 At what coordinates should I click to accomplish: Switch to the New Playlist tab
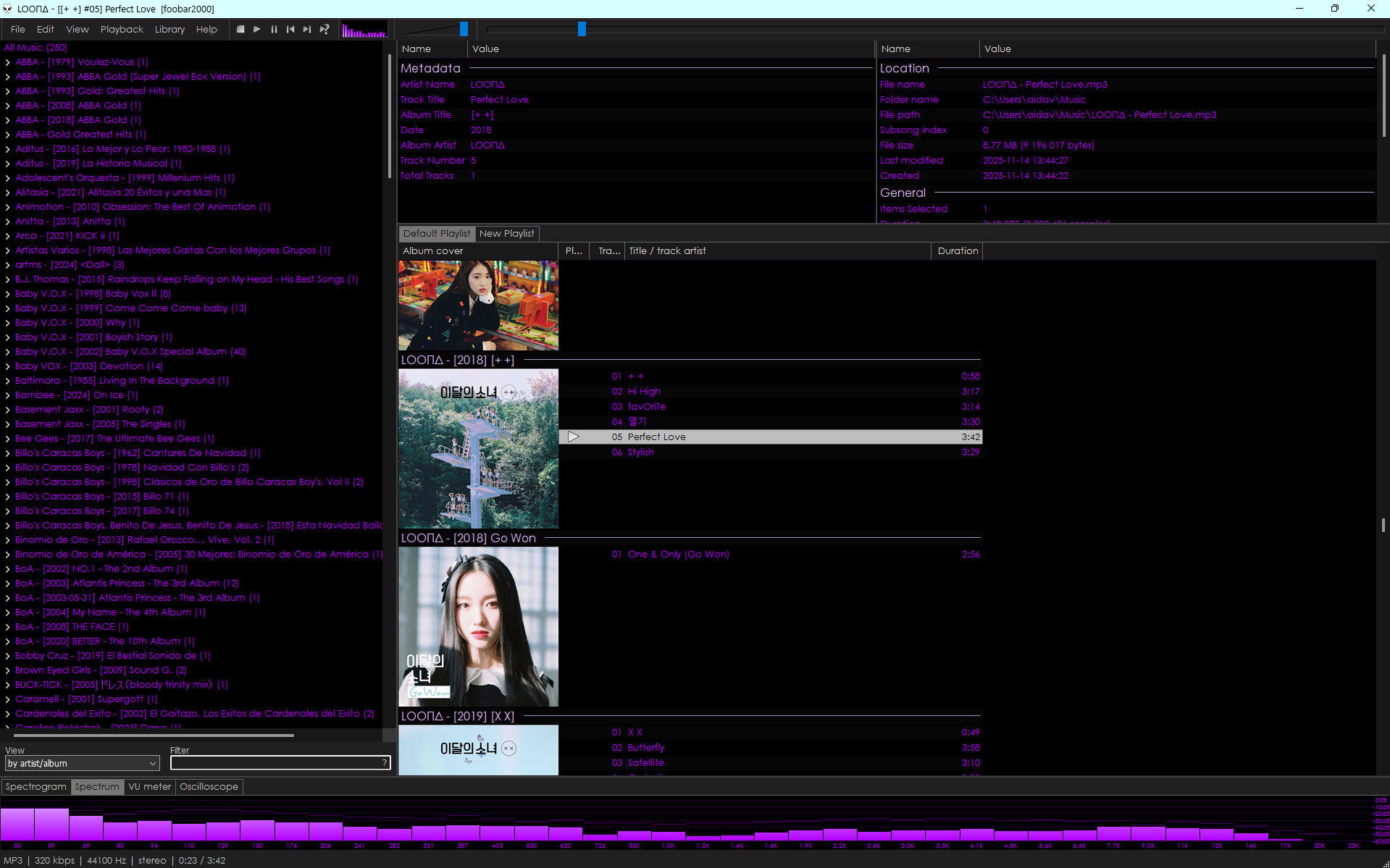pos(506,234)
